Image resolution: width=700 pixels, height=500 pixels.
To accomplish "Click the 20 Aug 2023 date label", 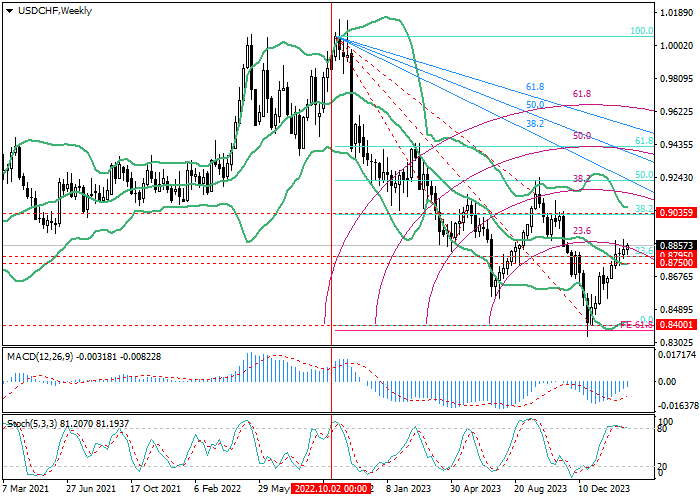I will point(541,488).
